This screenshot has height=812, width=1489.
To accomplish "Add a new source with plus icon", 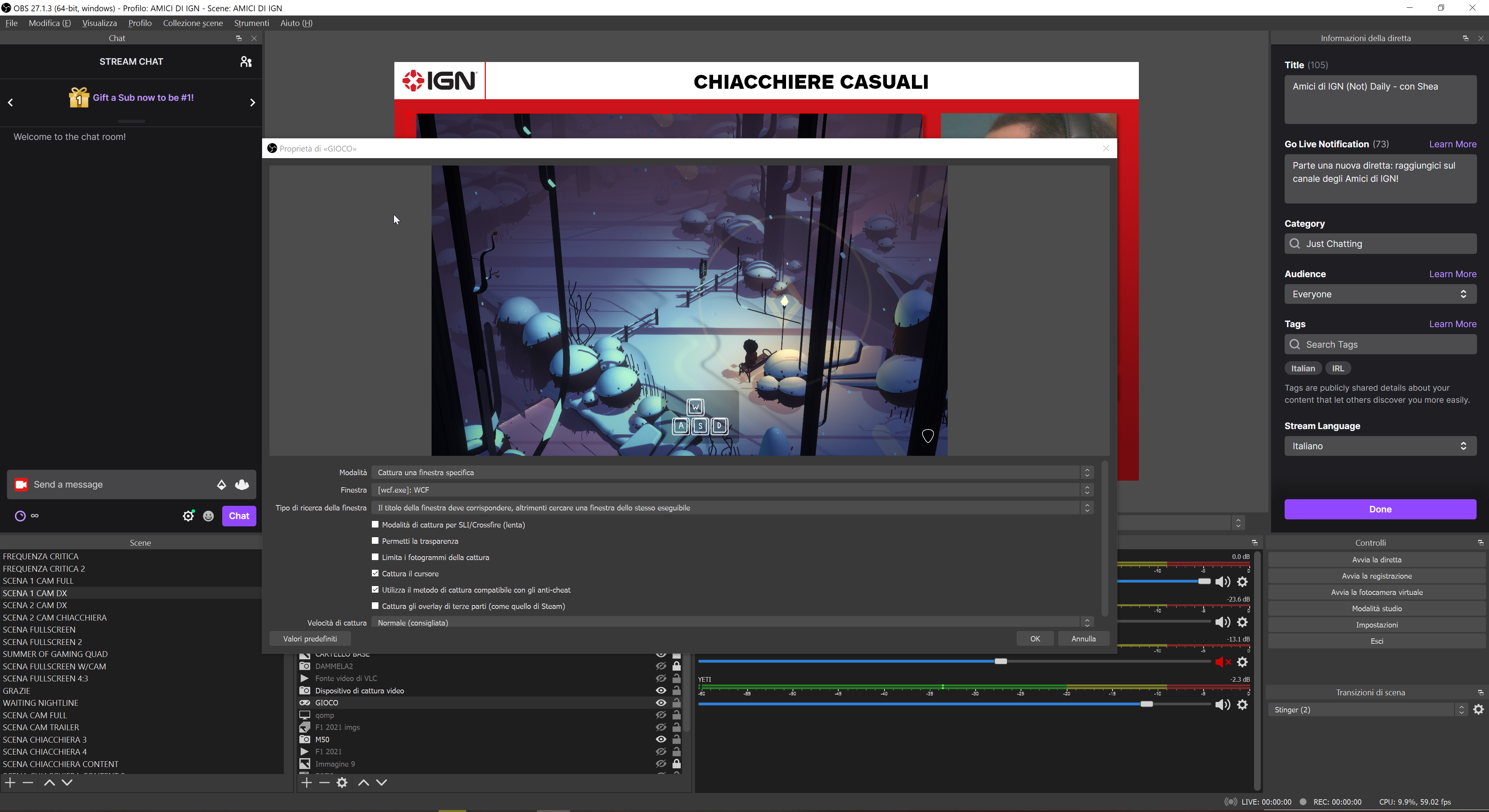I will (x=306, y=782).
